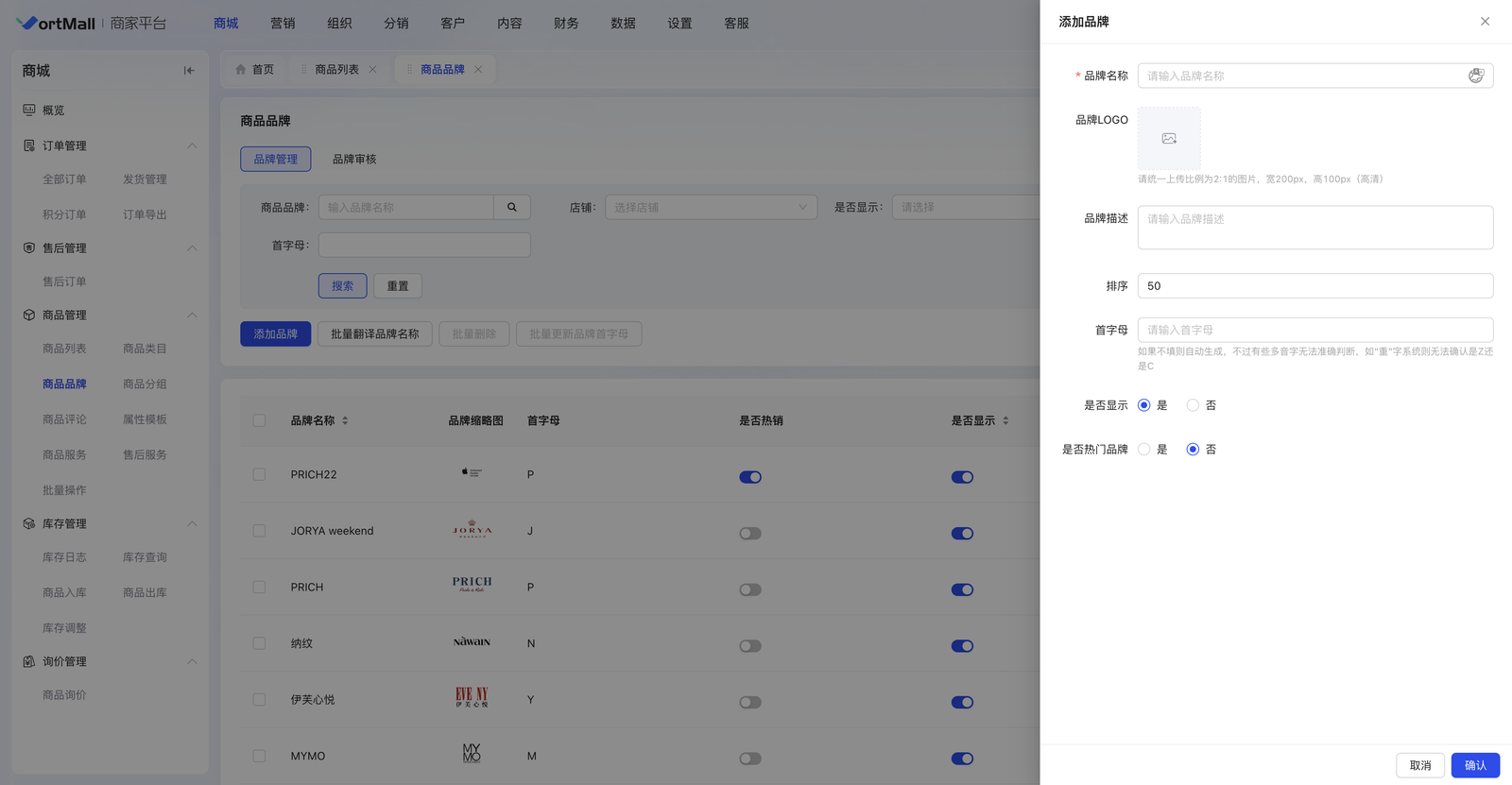Screen dimensions: 1512x785
Task: Switch to the 品牌审核 tab
Action: click(x=354, y=160)
